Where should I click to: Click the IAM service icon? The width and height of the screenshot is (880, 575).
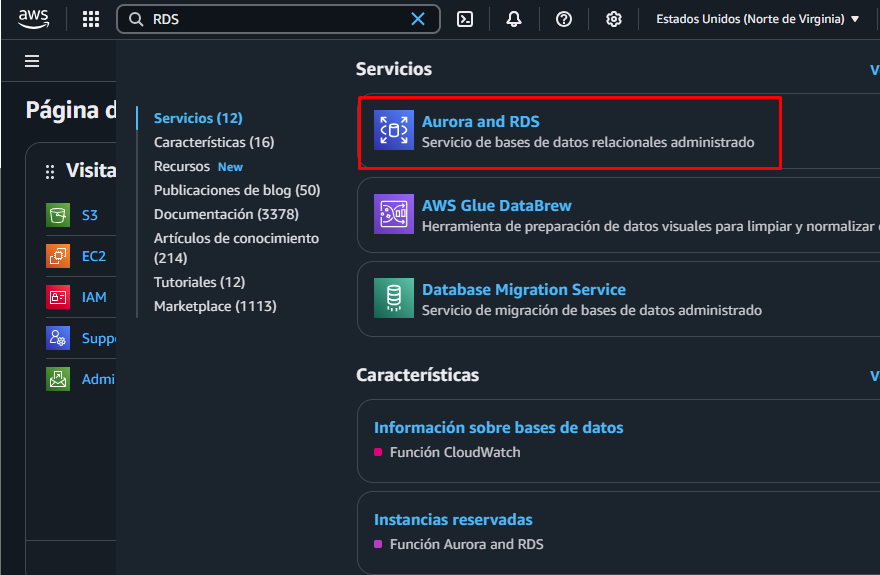(58, 297)
